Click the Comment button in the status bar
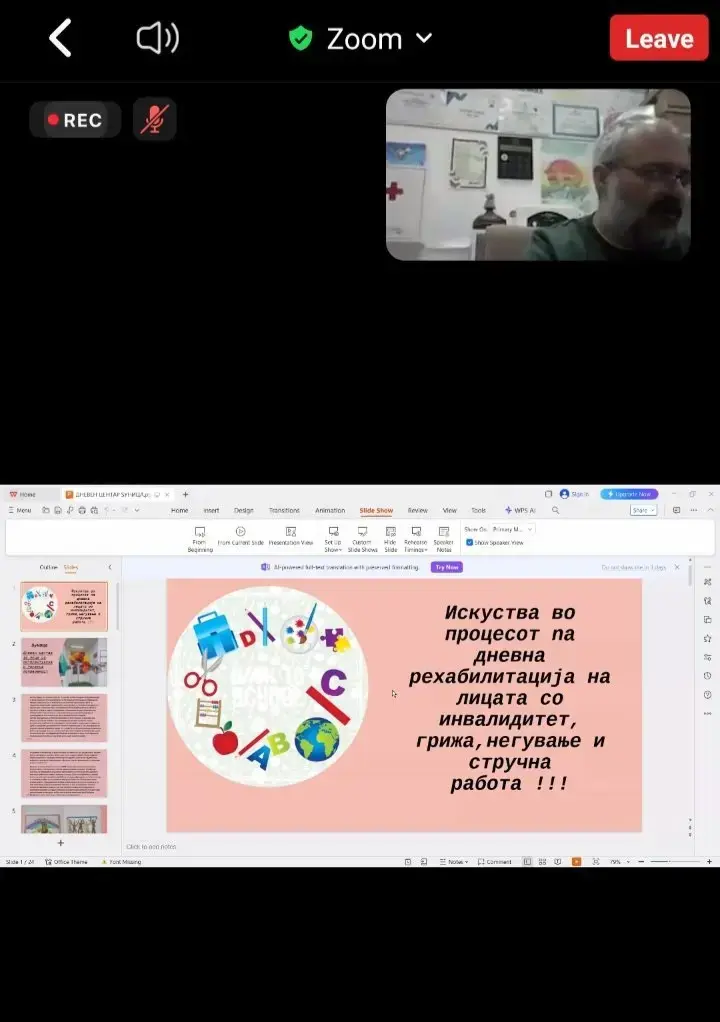The width and height of the screenshot is (720, 1022). click(x=495, y=862)
